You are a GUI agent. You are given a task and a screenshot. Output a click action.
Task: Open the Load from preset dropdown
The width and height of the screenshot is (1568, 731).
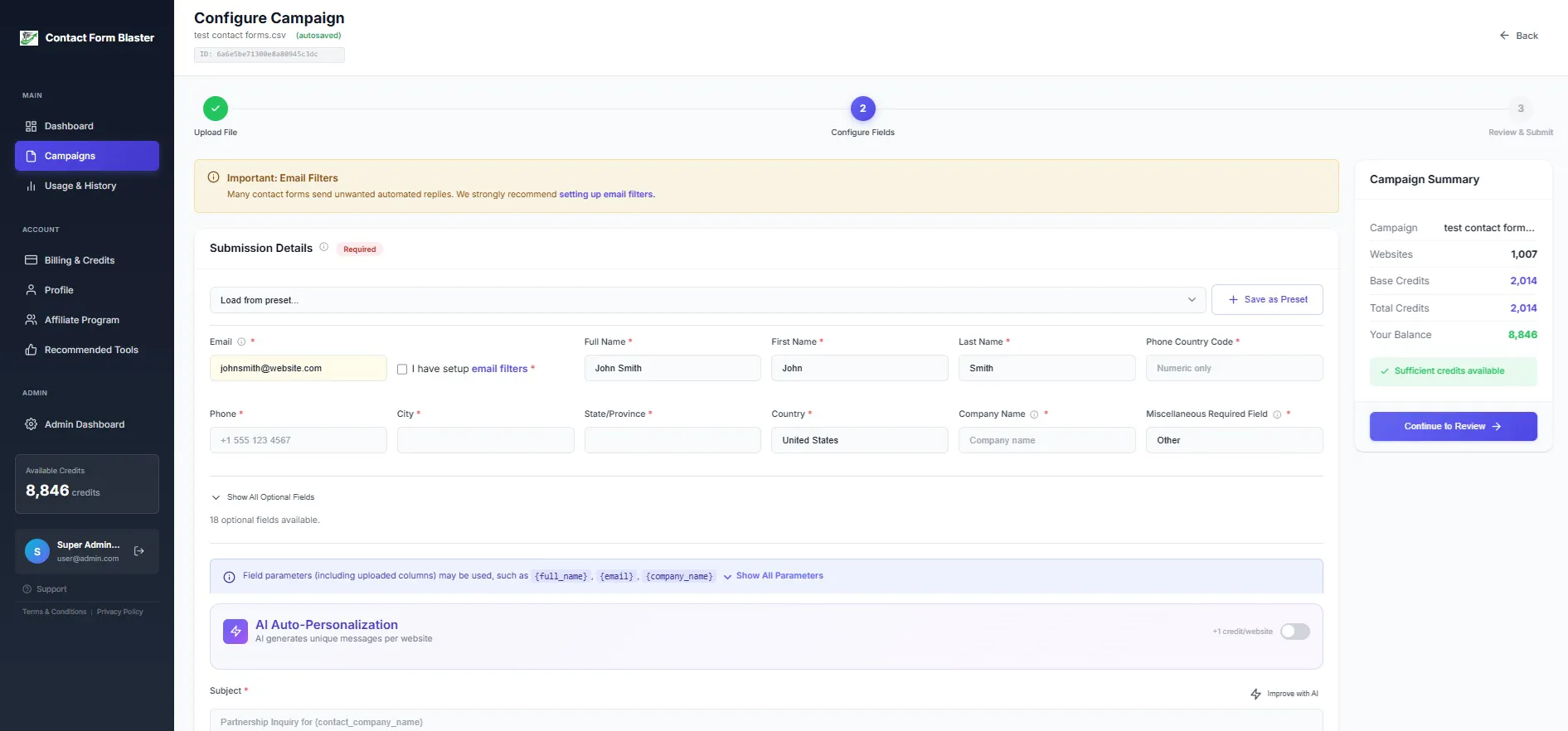709,300
